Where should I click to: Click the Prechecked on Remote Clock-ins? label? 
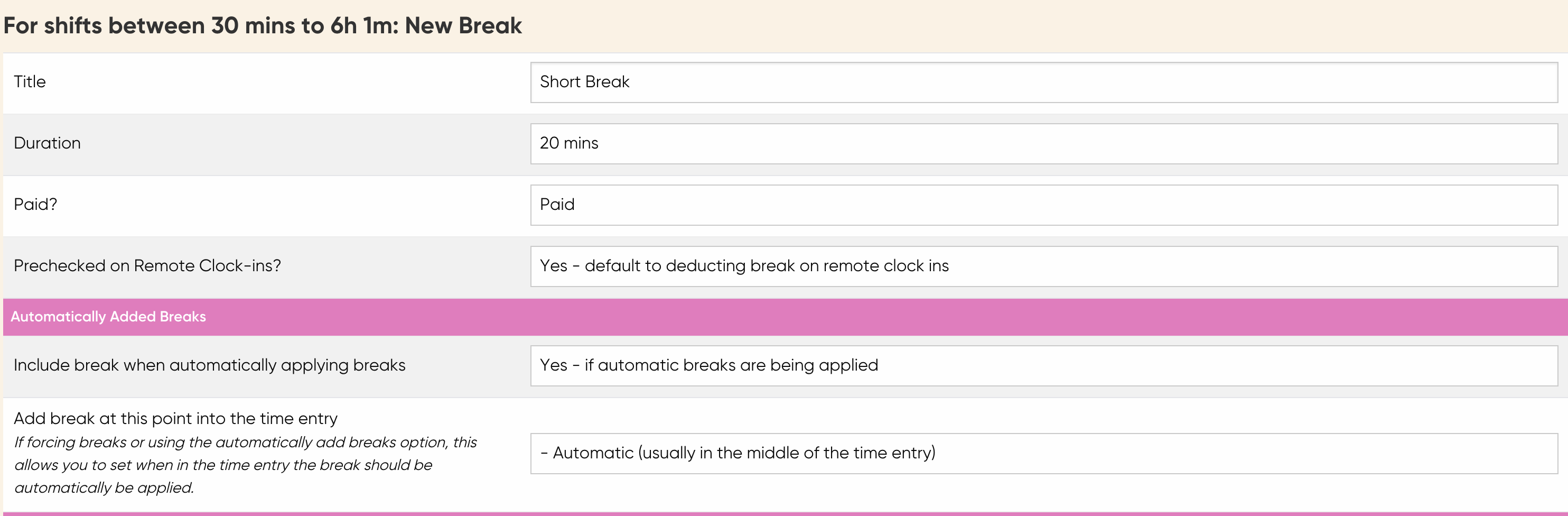(x=147, y=265)
